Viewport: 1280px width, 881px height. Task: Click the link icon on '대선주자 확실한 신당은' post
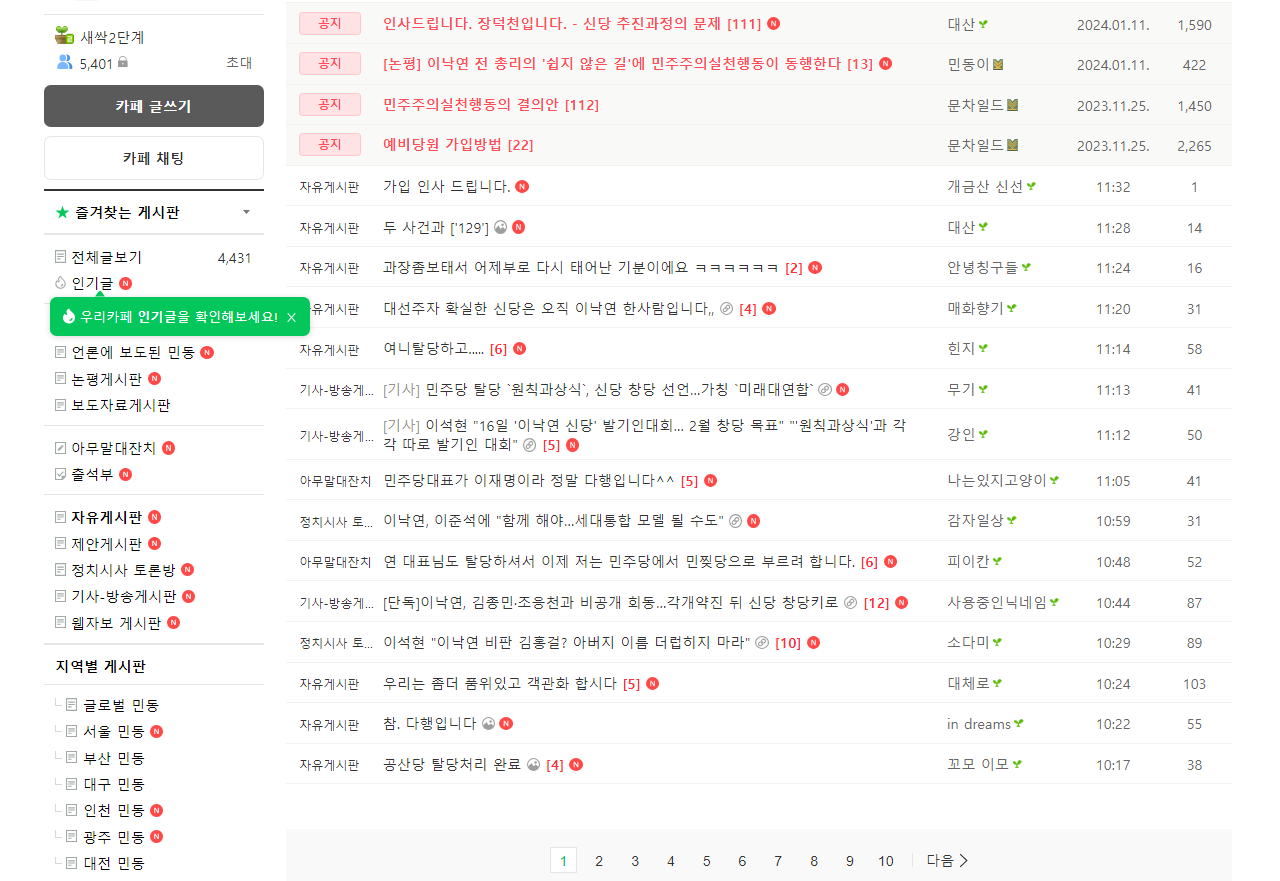tap(726, 308)
